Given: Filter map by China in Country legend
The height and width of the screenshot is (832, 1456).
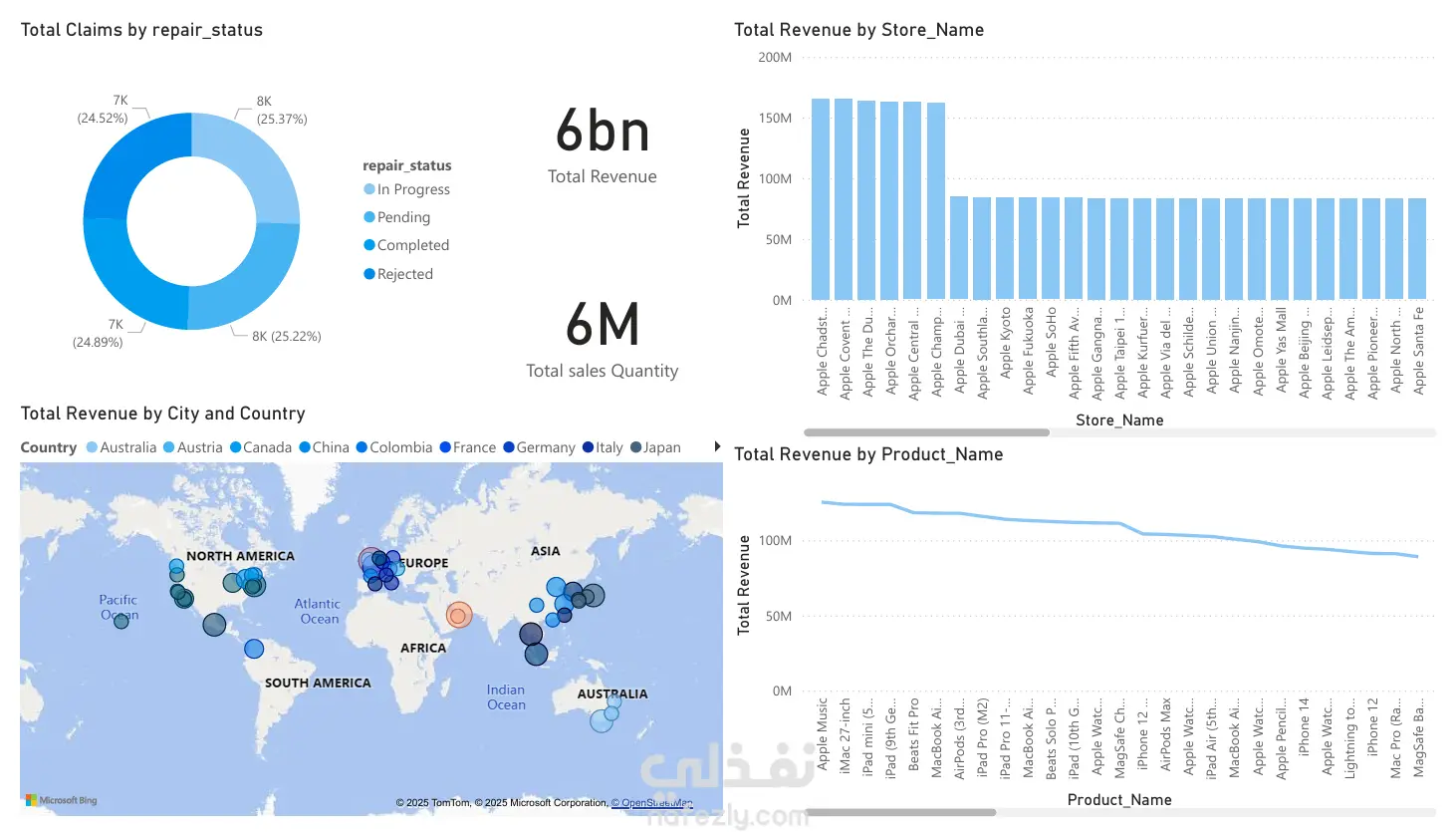Looking at the screenshot, I should 325,447.
